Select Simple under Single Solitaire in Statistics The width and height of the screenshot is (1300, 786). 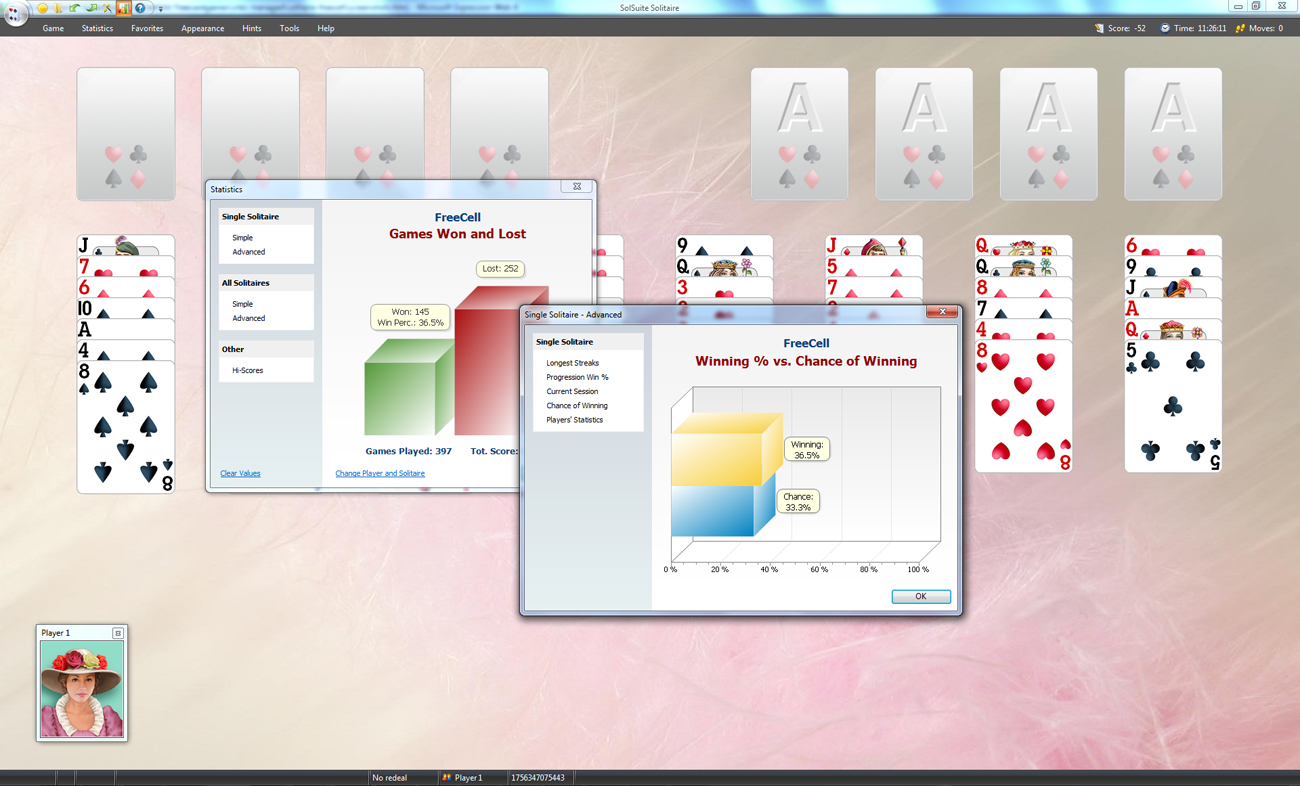tap(242, 238)
